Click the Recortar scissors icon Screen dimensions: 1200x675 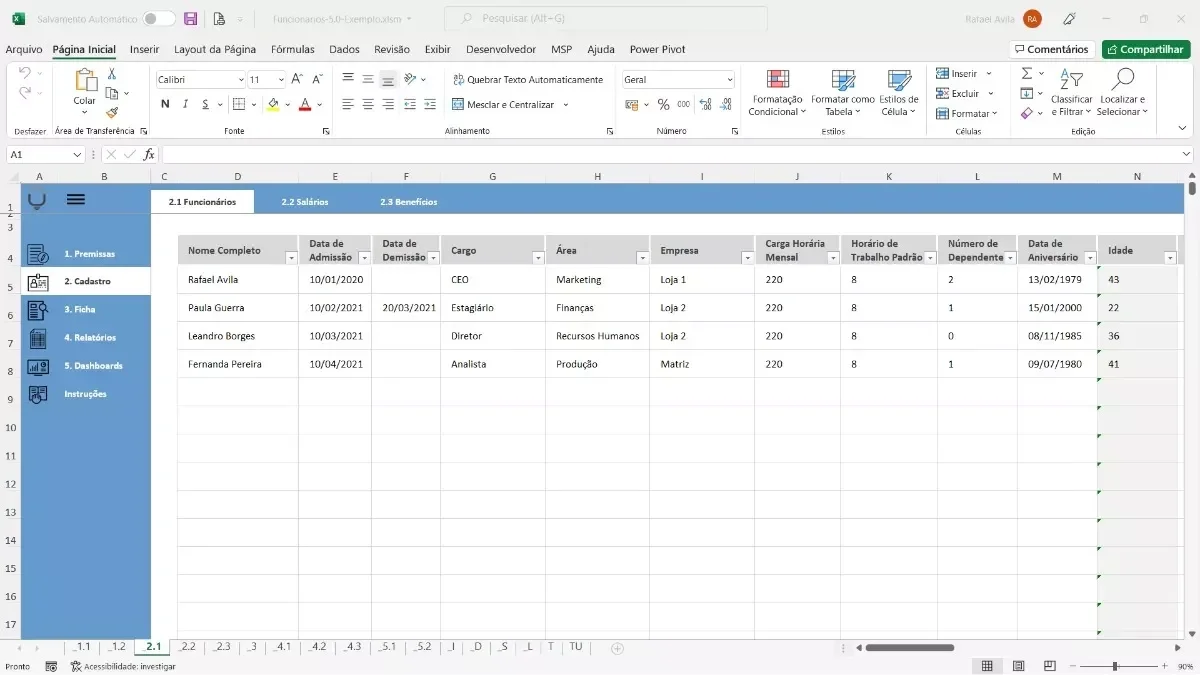tap(112, 74)
